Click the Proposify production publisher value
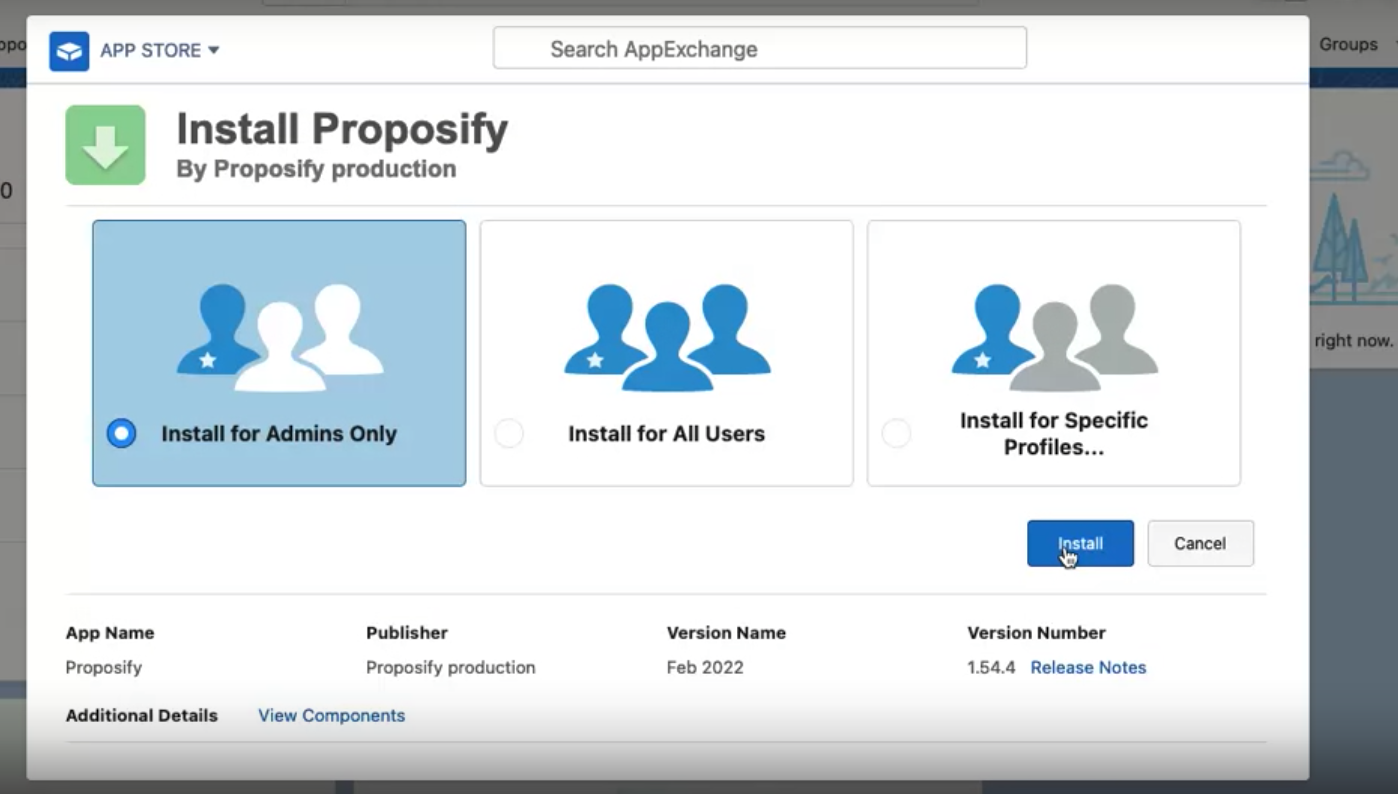This screenshot has width=1398, height=794. coord(450,667)
